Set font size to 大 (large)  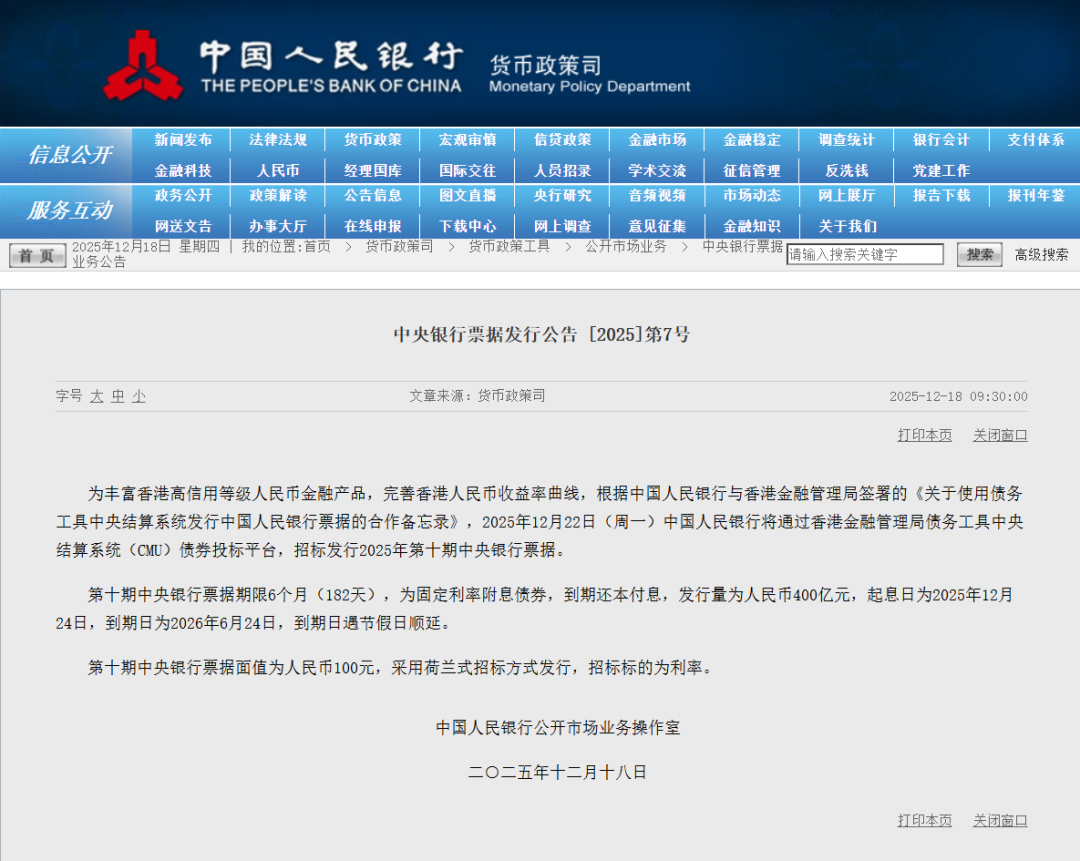(x=96, y=396)
